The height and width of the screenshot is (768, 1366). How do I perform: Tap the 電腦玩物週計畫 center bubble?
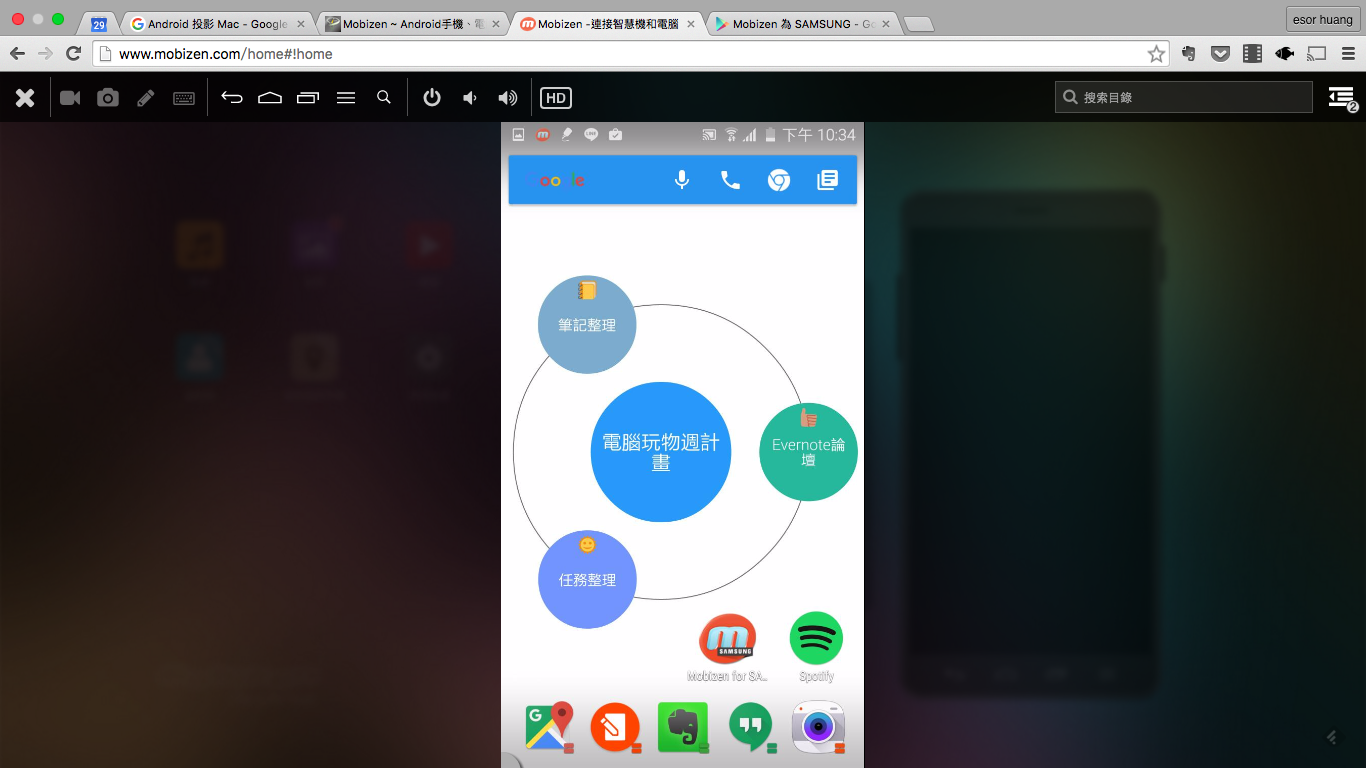[x=661, y=452]
